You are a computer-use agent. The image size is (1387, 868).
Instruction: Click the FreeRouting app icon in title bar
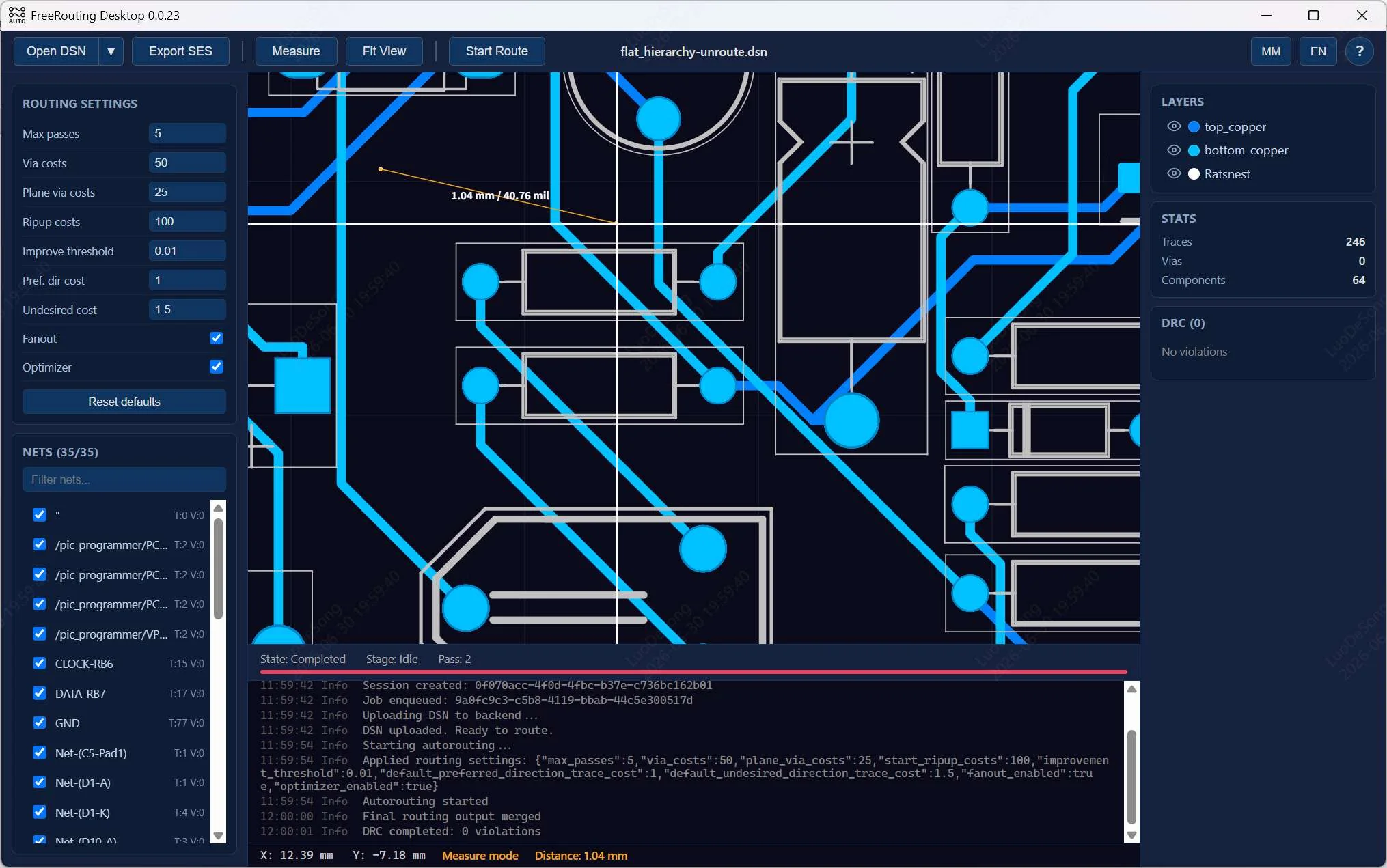click(16, 15)
